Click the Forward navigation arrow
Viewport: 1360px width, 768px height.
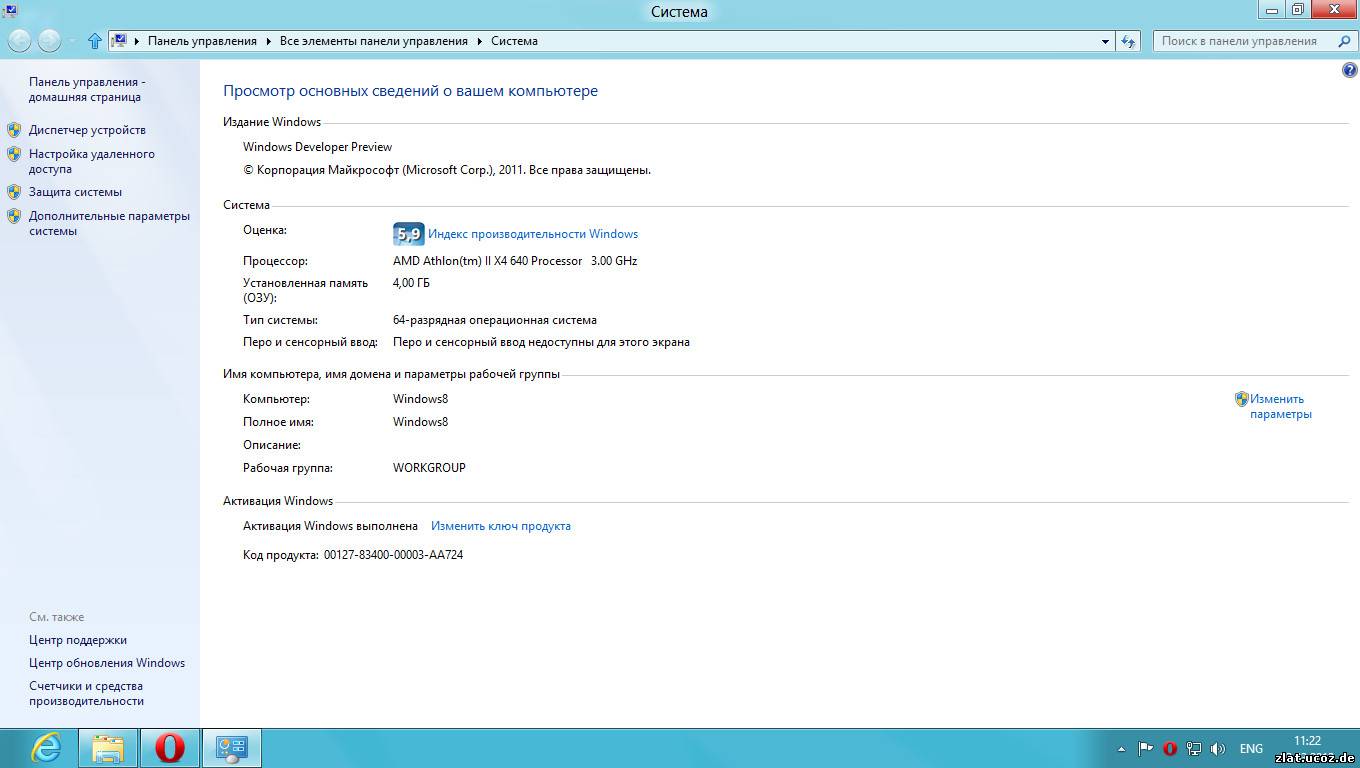pyautogui.click(x=49, y=41)
